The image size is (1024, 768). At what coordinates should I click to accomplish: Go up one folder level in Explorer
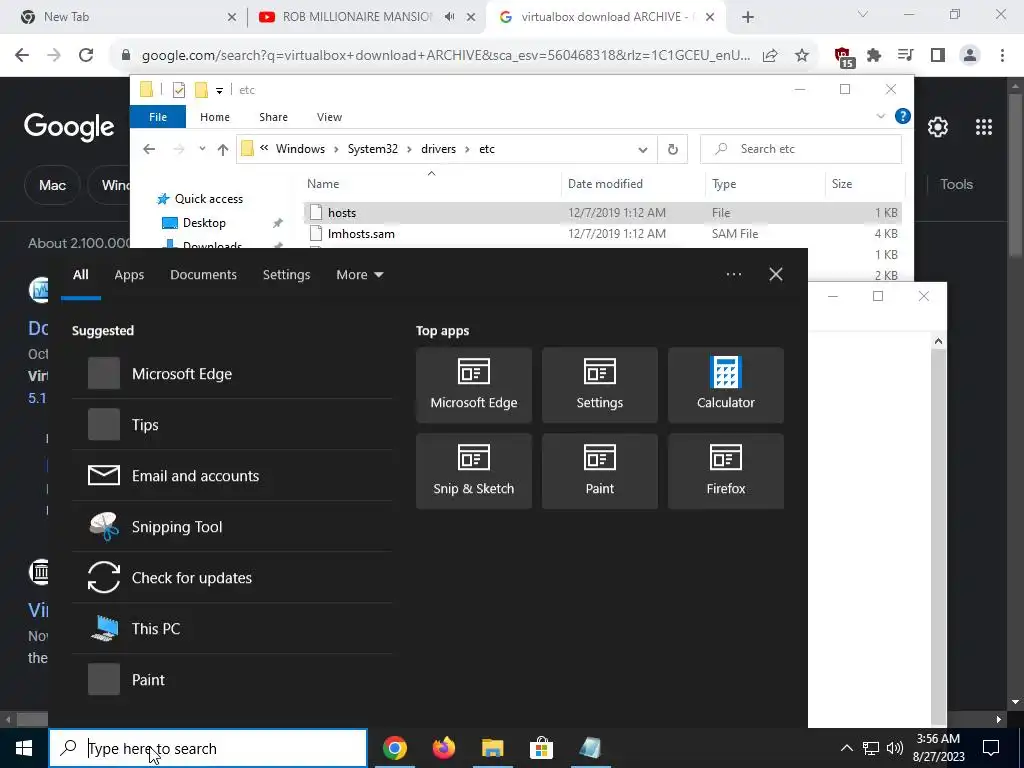coord(223,149)
